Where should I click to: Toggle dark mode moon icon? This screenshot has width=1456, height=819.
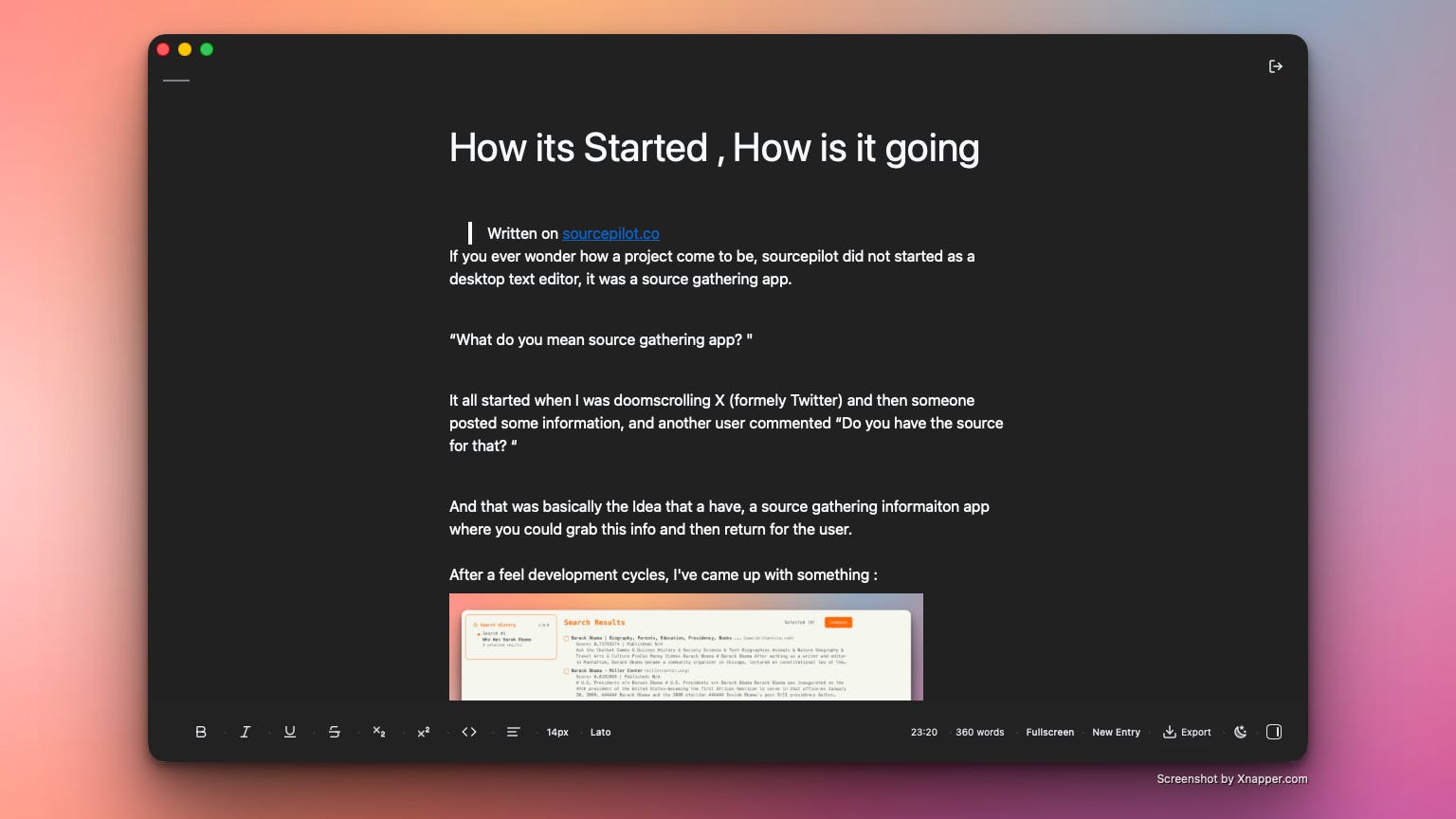pos(1240,732)
